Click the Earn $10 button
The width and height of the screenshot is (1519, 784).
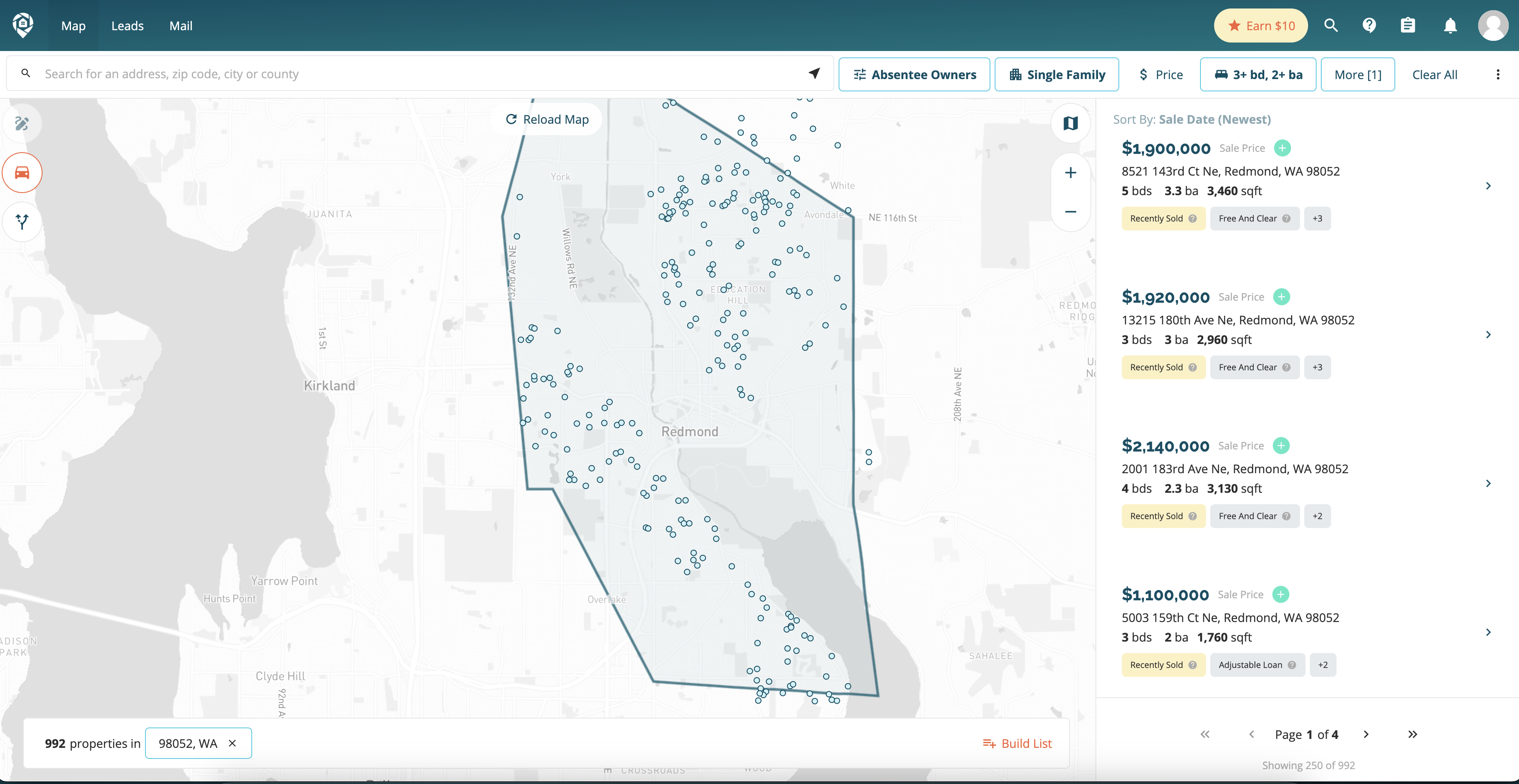(1260, 25)
